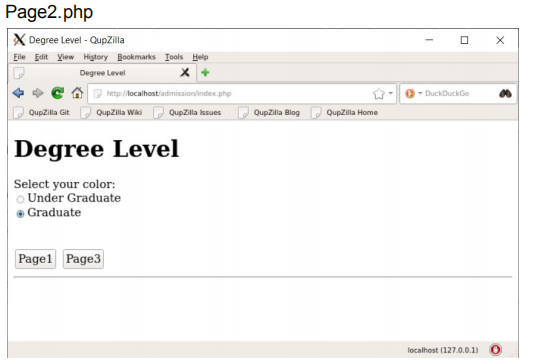Select the Under Graduate radio button
Viewport: 533px width, 364px height.
20,200
